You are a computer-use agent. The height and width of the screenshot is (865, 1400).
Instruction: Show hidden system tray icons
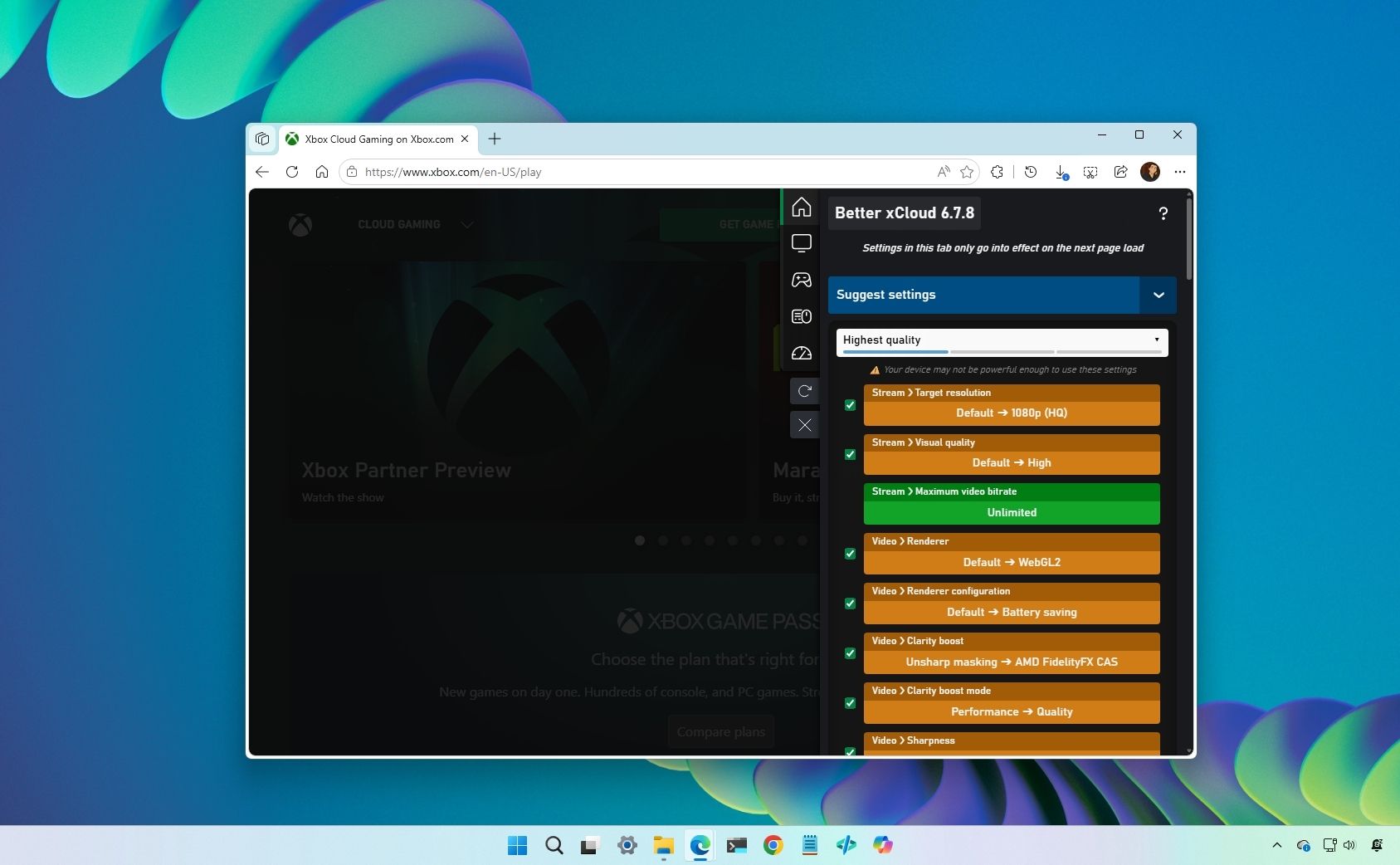click(x=1276, y=845)
